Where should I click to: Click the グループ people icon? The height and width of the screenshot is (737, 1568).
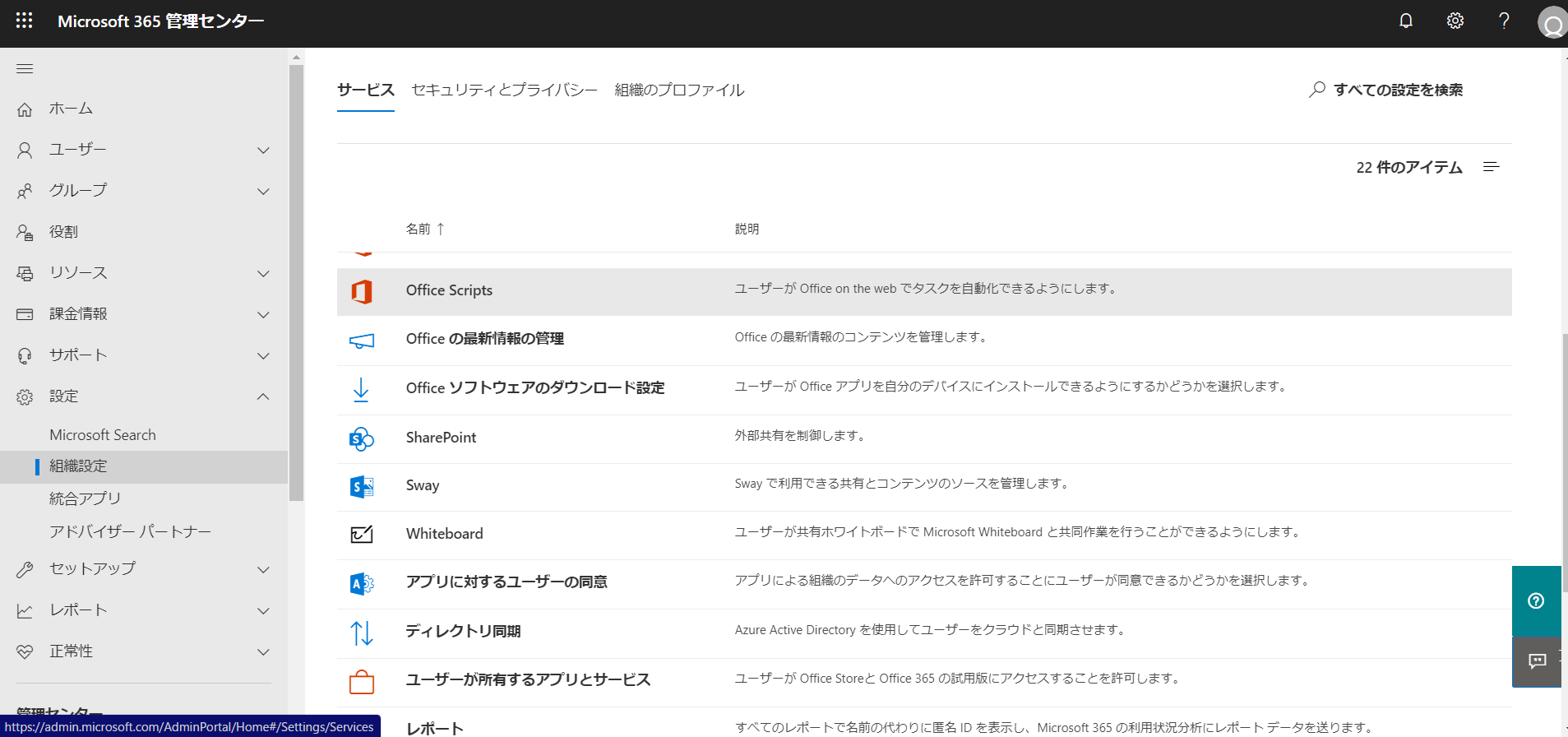[x=25, y=191]
